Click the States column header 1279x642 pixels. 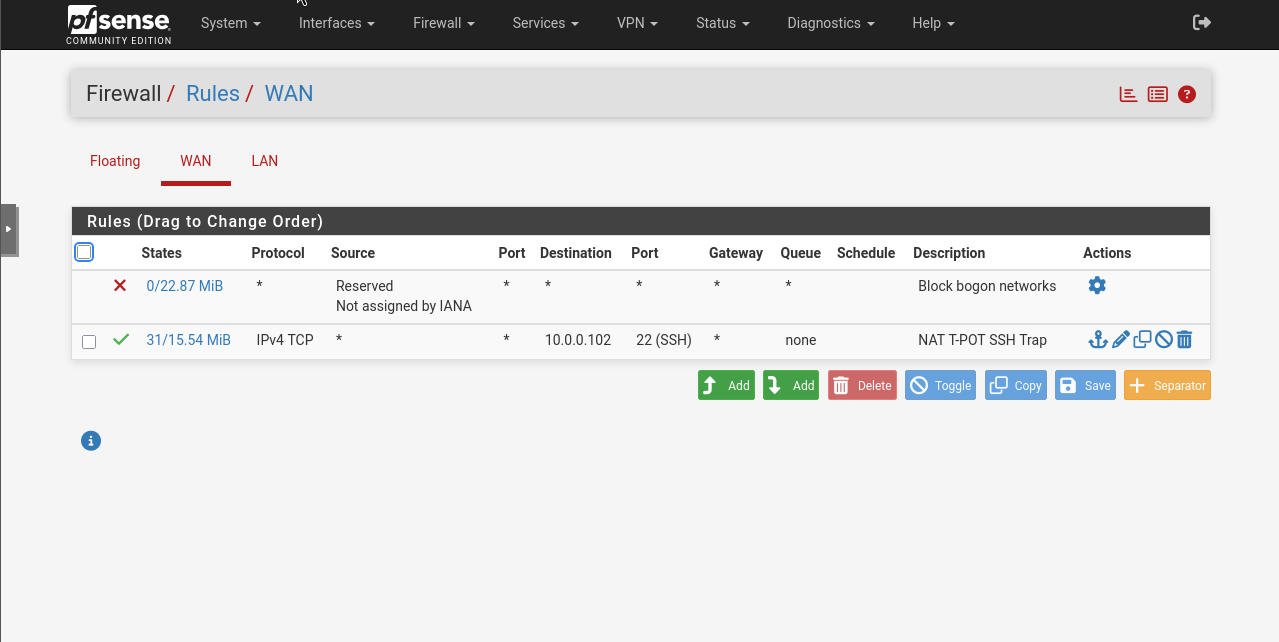tap(162, 253)
